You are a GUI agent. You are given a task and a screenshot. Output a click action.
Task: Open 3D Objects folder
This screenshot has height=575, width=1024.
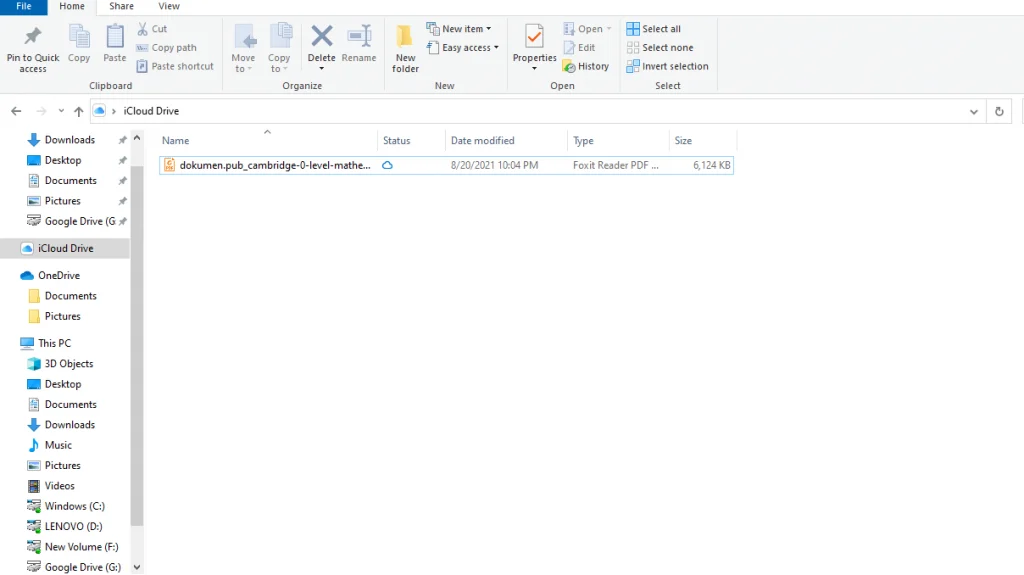[x=69, y=363]
